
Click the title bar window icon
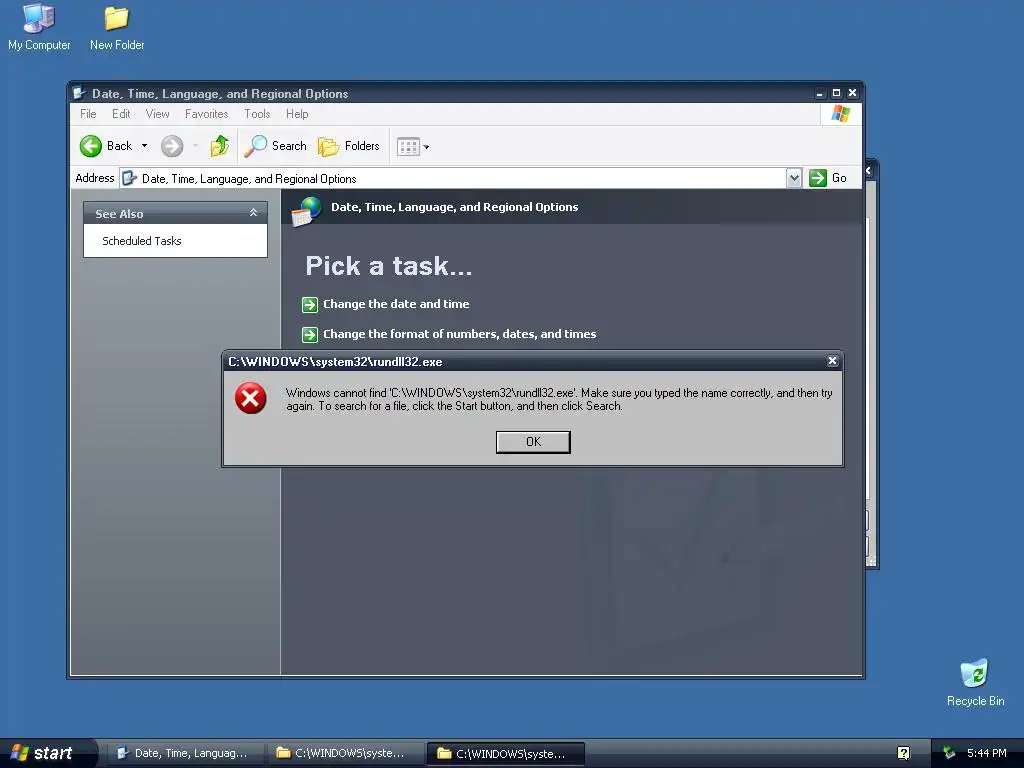[79, 93]
